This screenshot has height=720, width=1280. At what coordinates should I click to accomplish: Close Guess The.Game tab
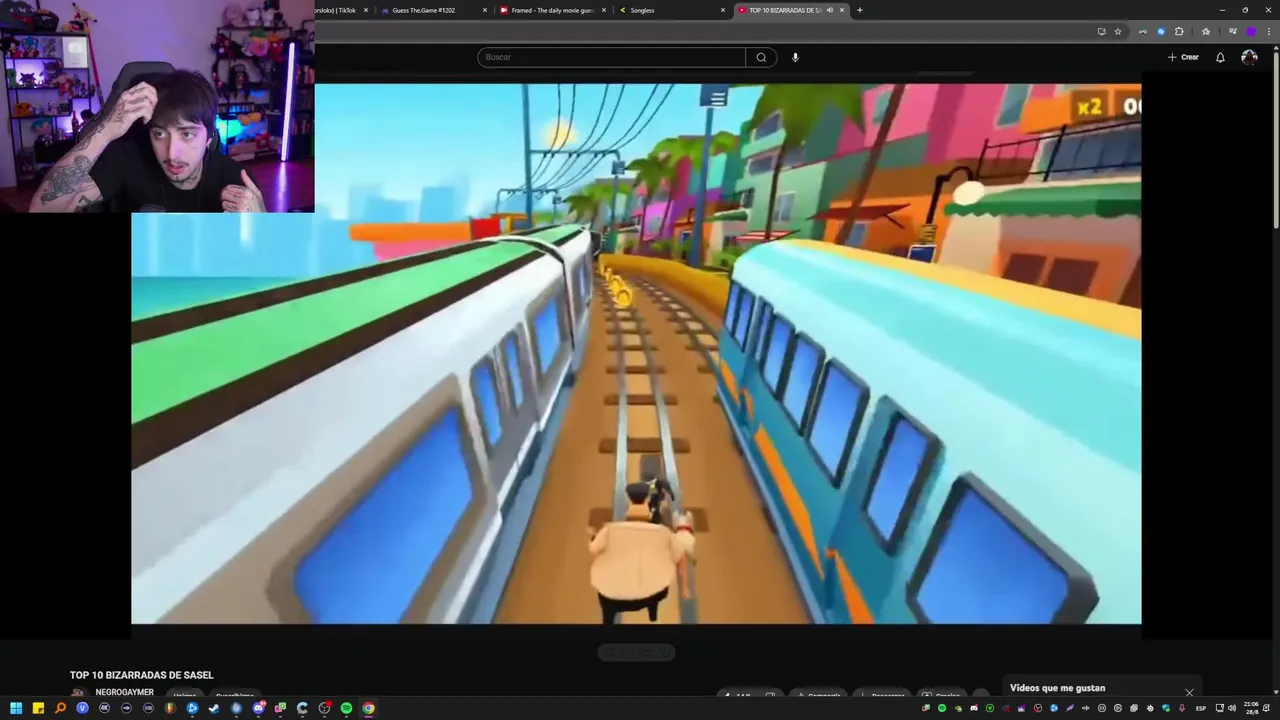485,10
